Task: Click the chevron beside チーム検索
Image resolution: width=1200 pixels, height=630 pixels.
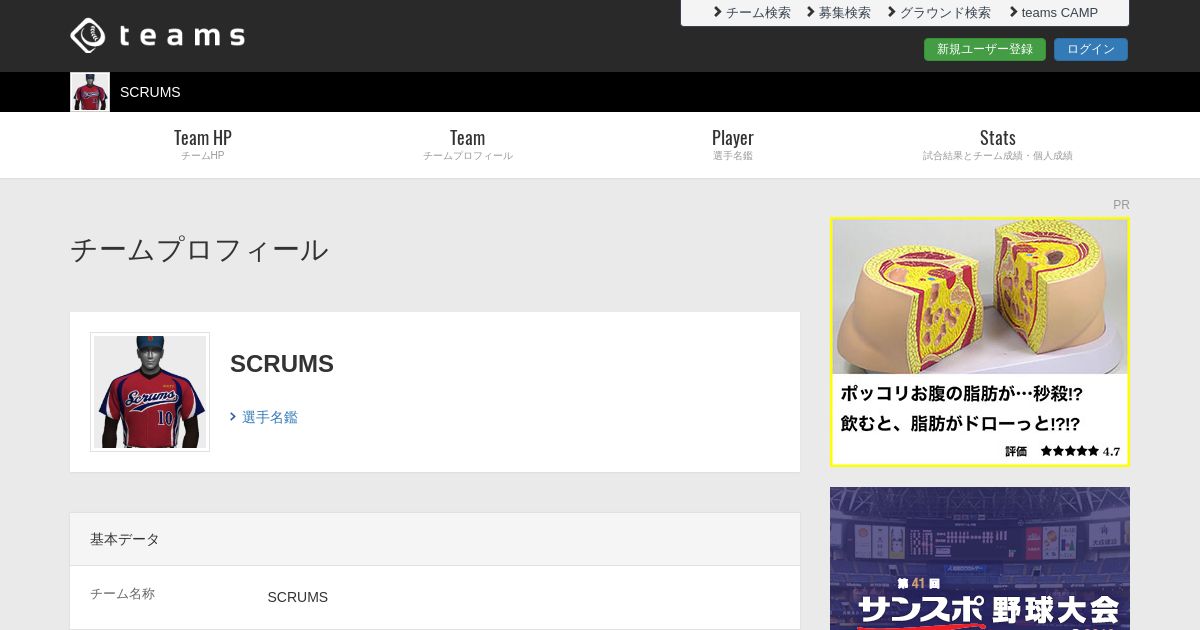Action: tap(717, 12)
